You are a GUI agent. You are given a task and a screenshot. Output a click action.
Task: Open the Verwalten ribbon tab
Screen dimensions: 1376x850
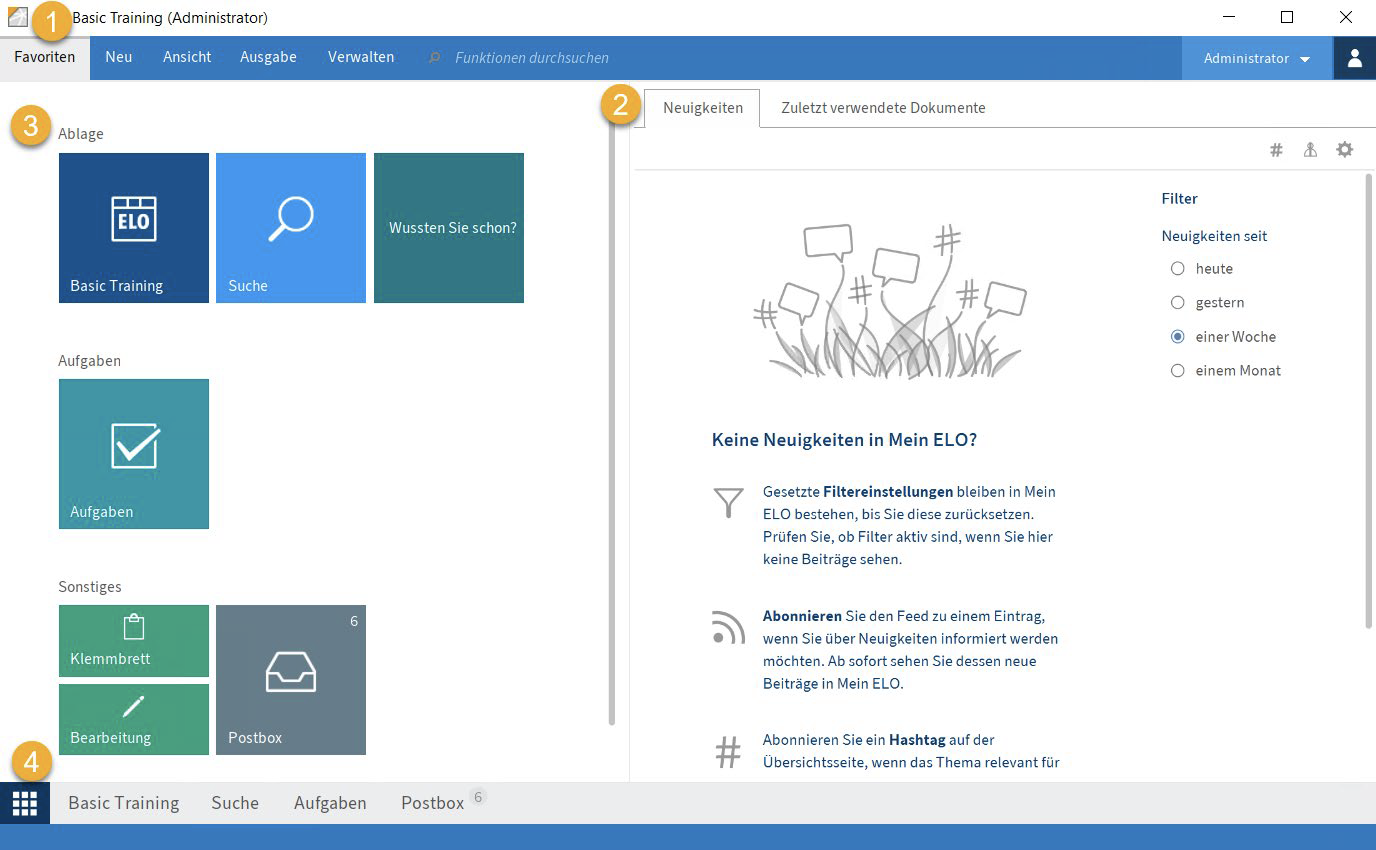point(360,58)
